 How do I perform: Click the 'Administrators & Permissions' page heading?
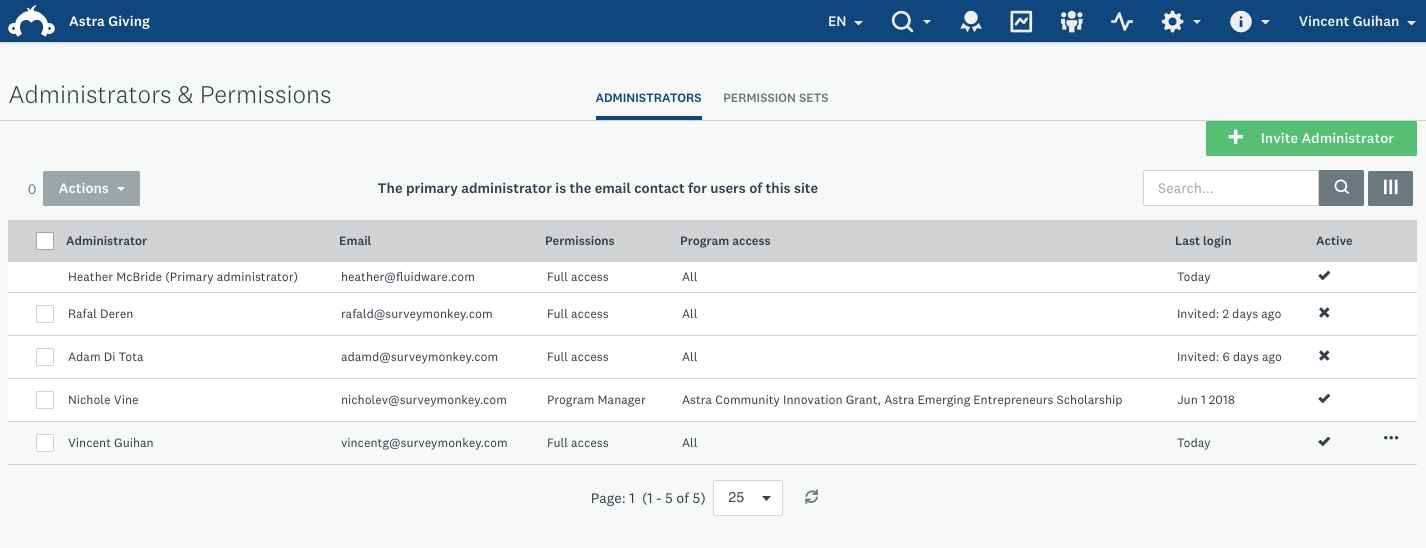pyautogui.click(x=170, y=95)
